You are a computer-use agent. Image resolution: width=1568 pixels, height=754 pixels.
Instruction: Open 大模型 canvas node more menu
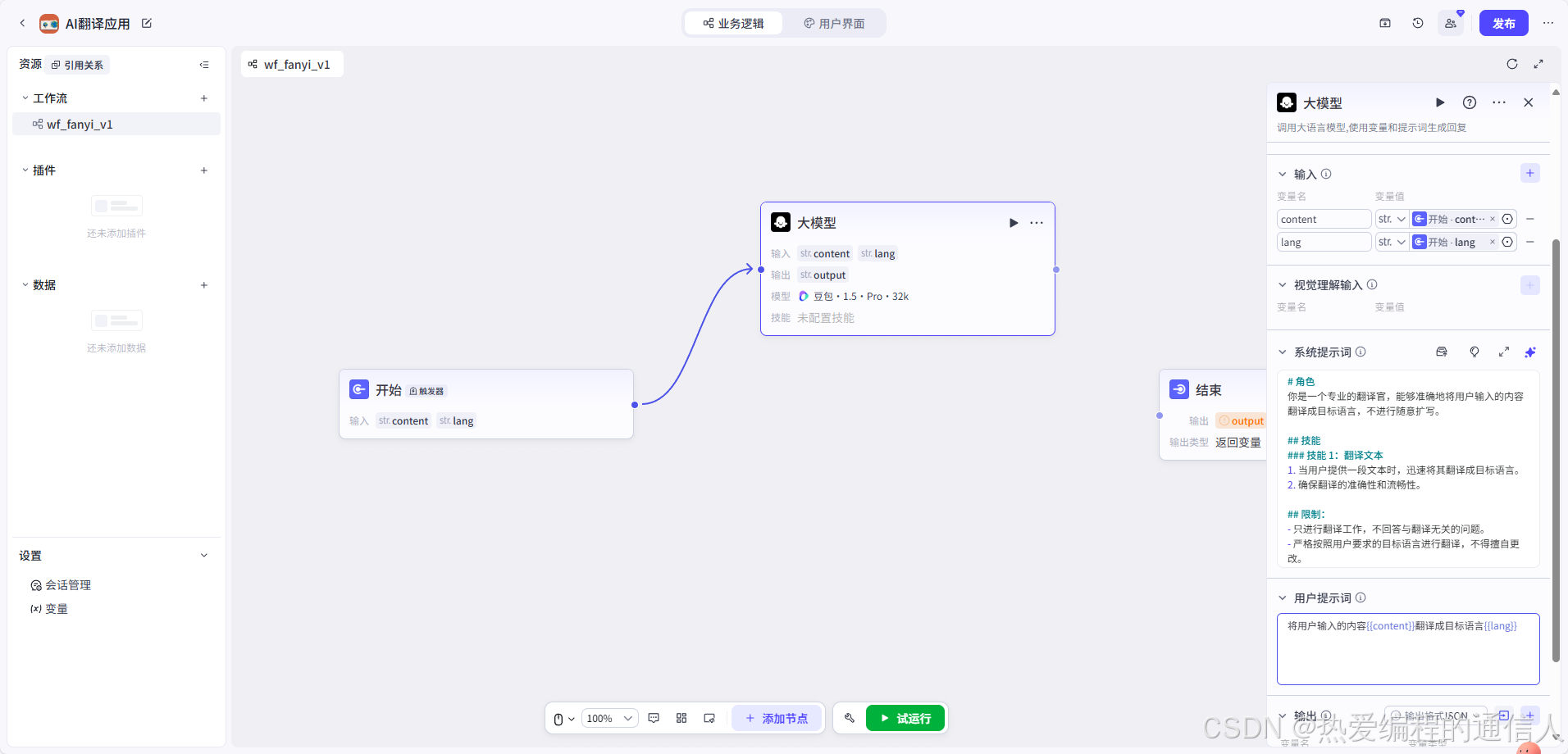click(1037, 223)
